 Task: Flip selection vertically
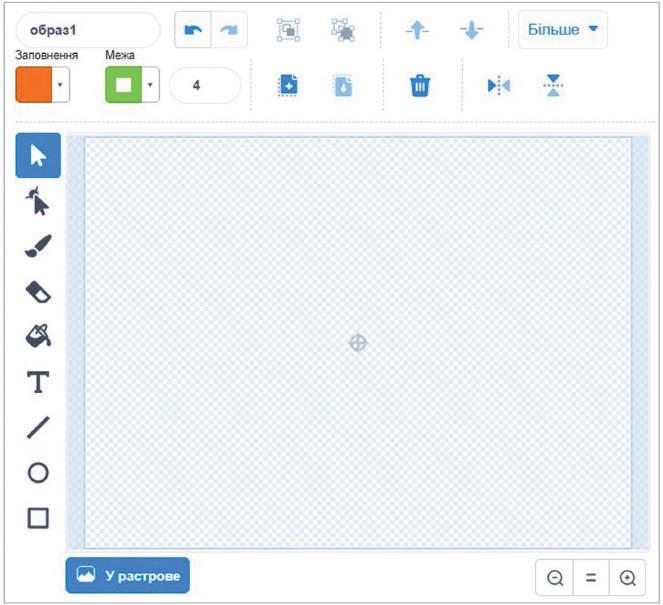pos(553,85)
